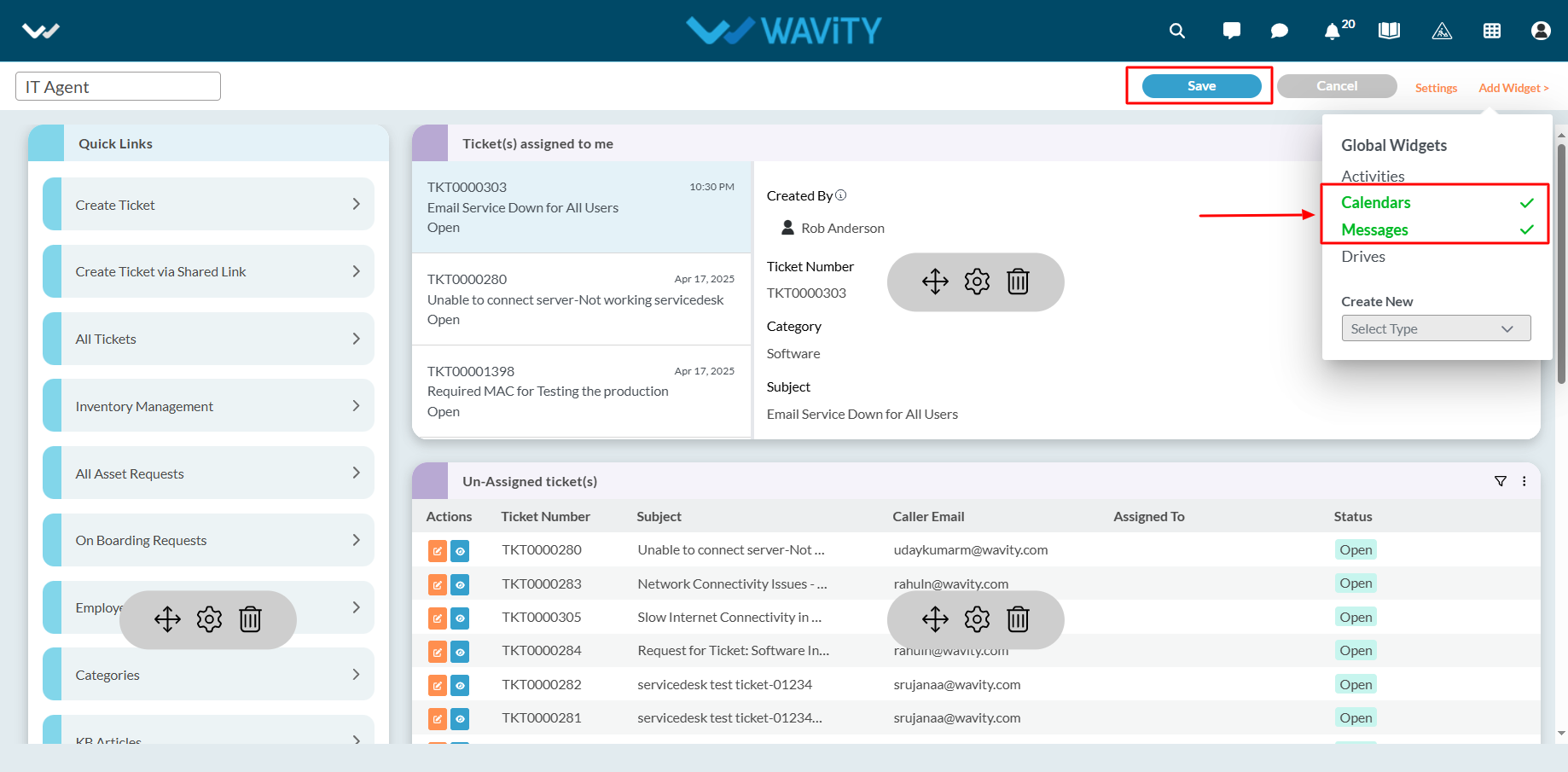This screenshot has width=1568, height=772.
Task: Click Open status of TKT0000283
Action: point(1356,583)
